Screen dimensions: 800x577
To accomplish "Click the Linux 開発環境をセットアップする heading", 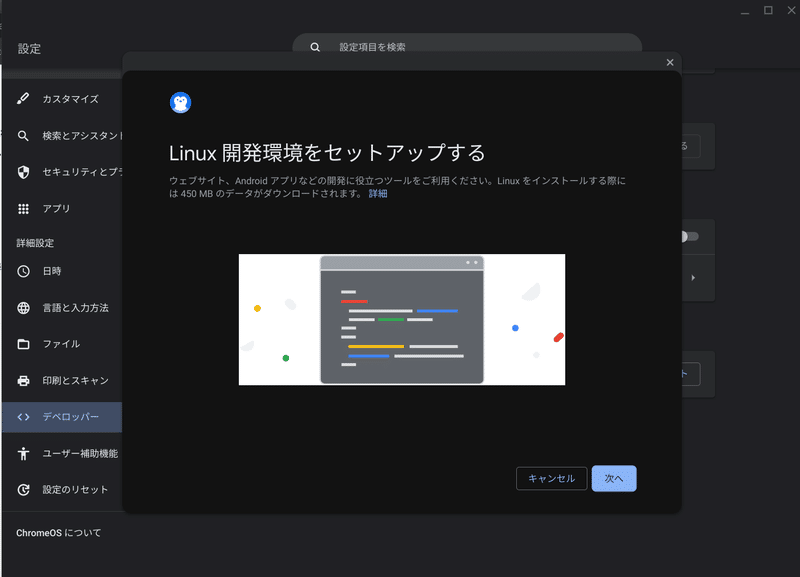I will coord(327,153).
